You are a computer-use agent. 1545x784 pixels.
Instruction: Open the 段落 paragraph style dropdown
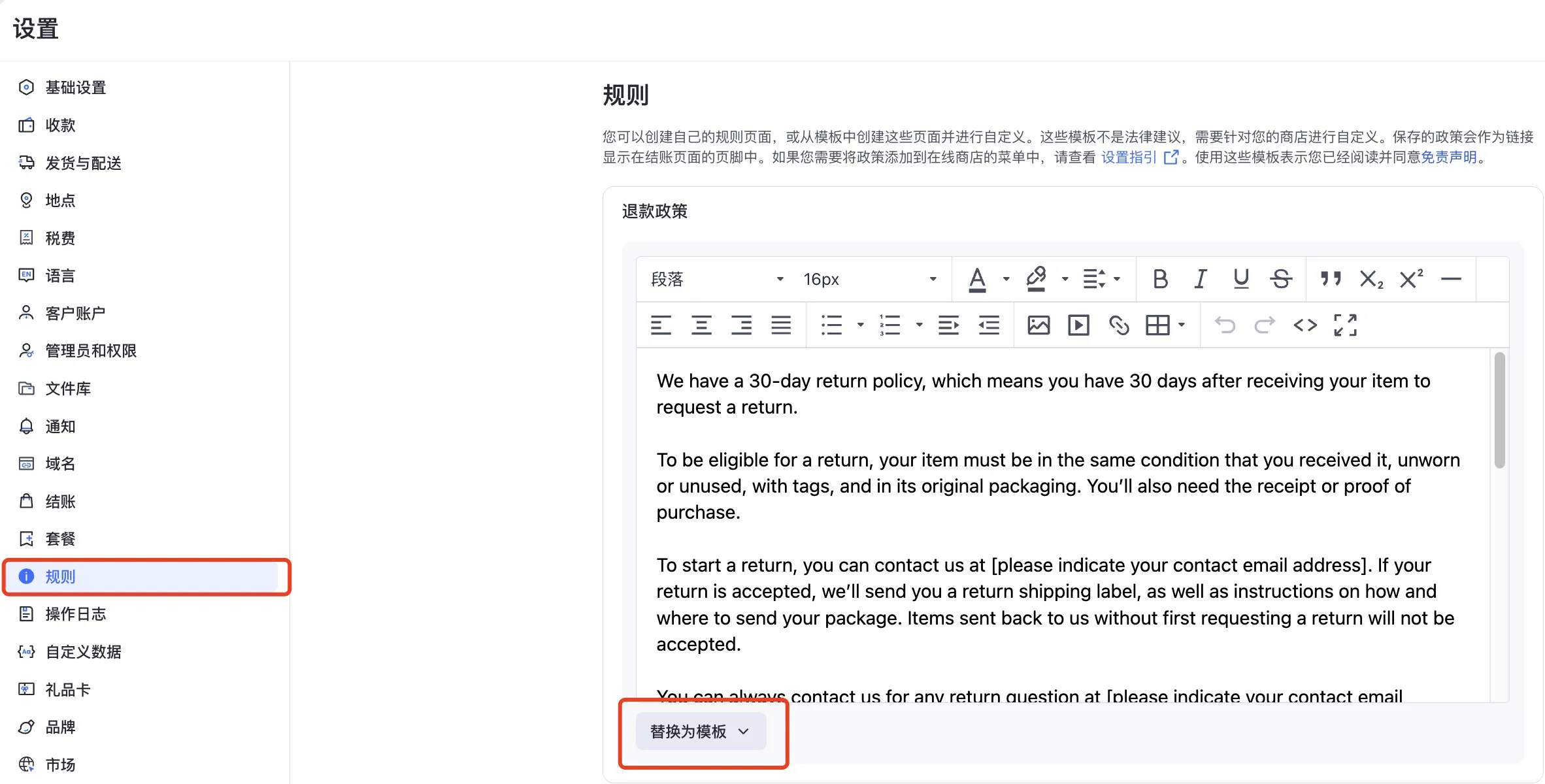tap(717, 280)
